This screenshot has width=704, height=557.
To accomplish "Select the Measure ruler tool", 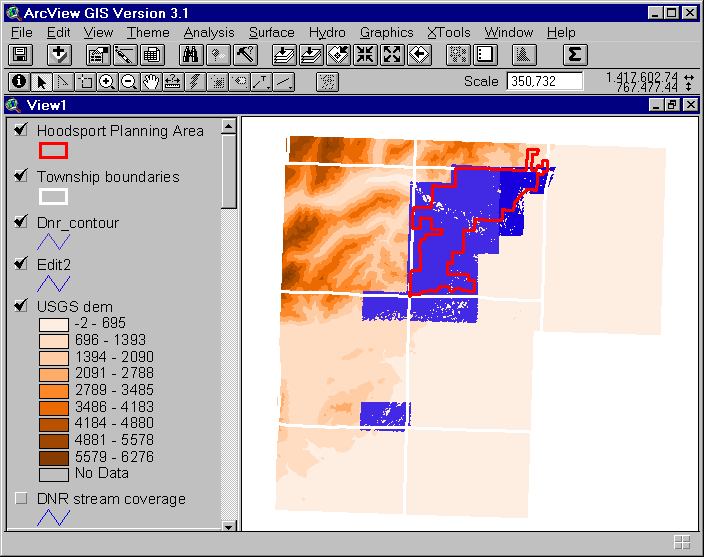I will (173, 82).
